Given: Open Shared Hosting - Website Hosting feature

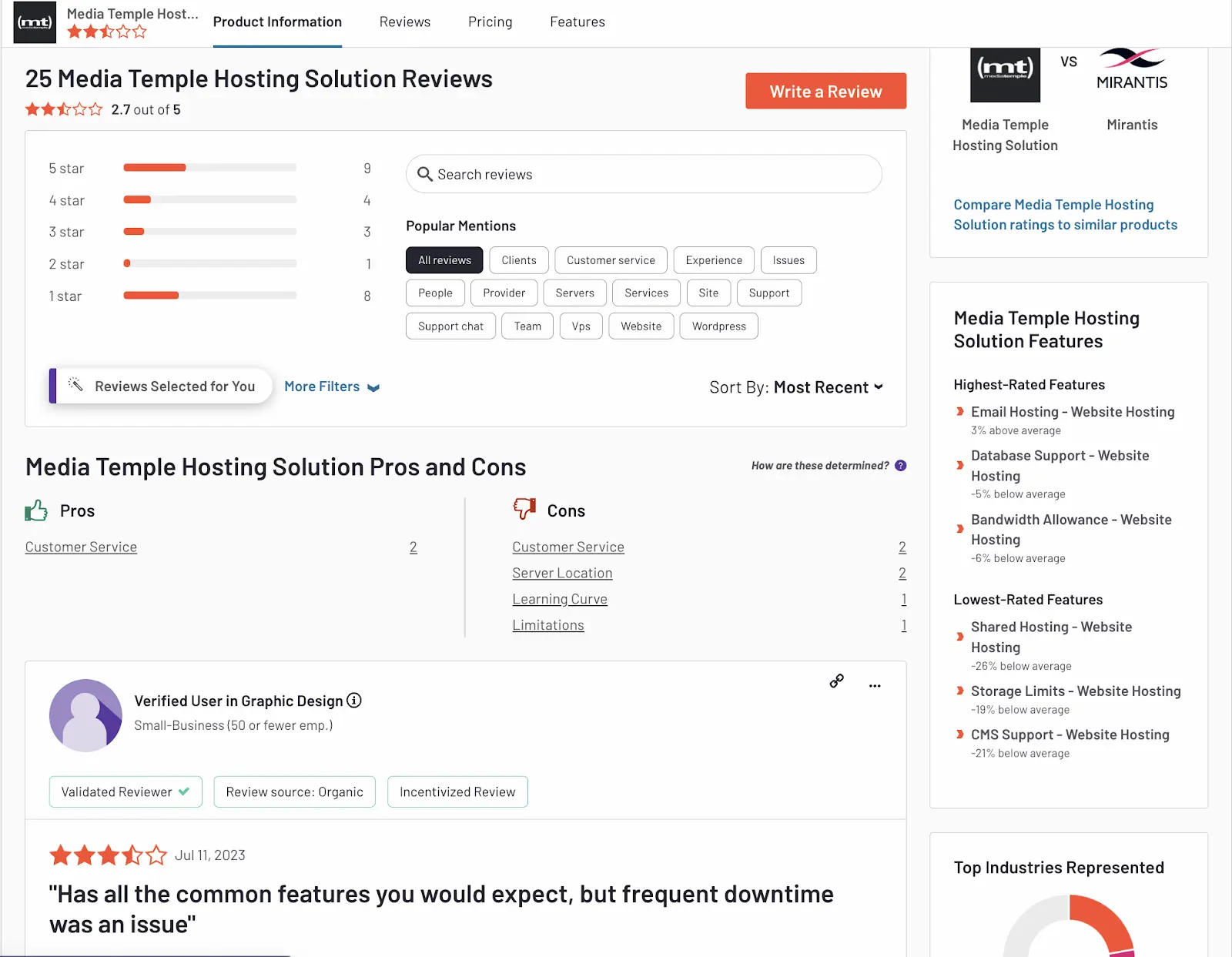Looking at the screenshot, I should coord(1051,637).
